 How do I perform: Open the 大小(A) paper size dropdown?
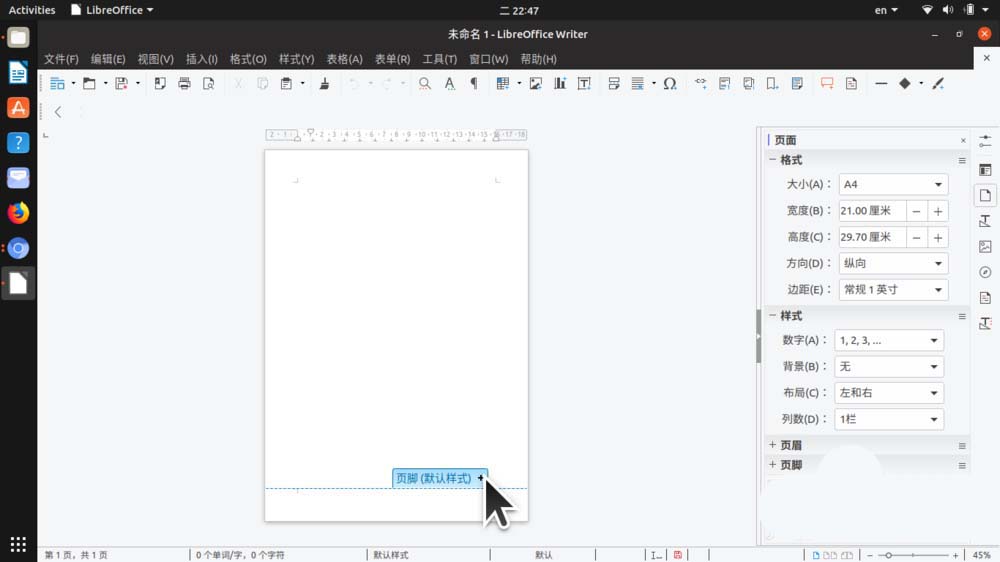click(892, 185)
